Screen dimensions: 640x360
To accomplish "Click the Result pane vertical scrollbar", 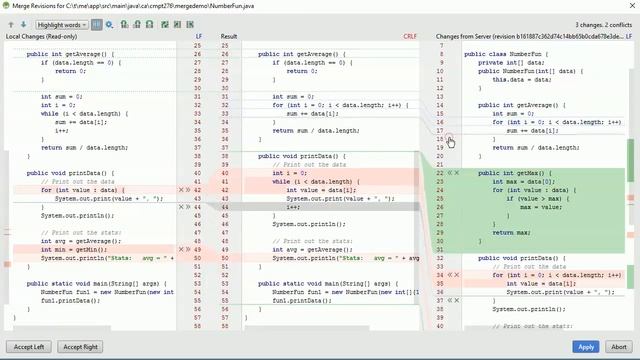I will tap(417, 227).
